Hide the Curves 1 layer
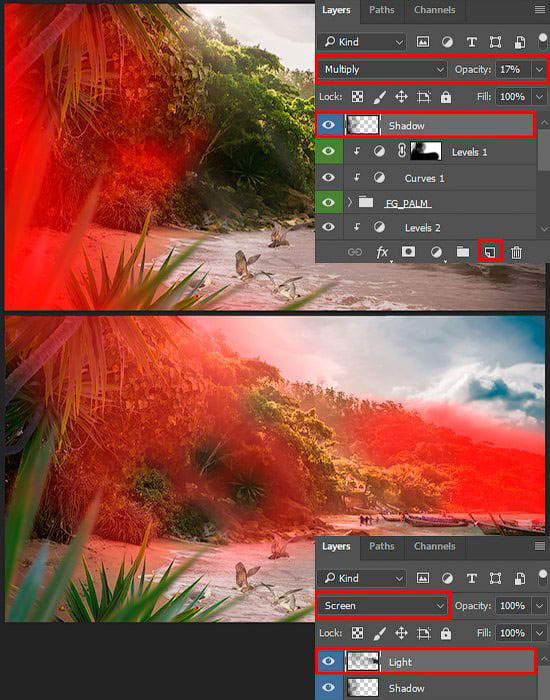Screen dimensions: 550x700 pos(329,177)
